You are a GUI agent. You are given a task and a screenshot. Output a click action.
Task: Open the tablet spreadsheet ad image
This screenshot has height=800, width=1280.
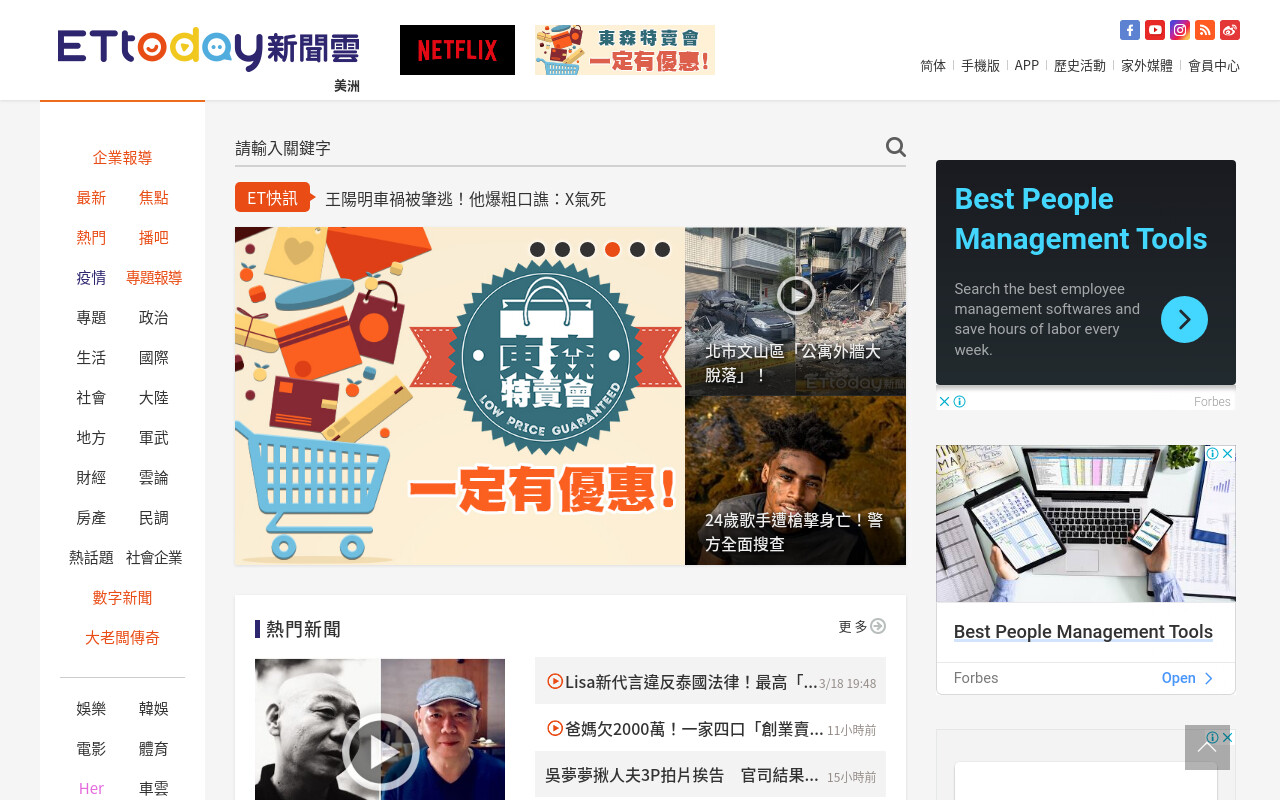(1086, 523)
